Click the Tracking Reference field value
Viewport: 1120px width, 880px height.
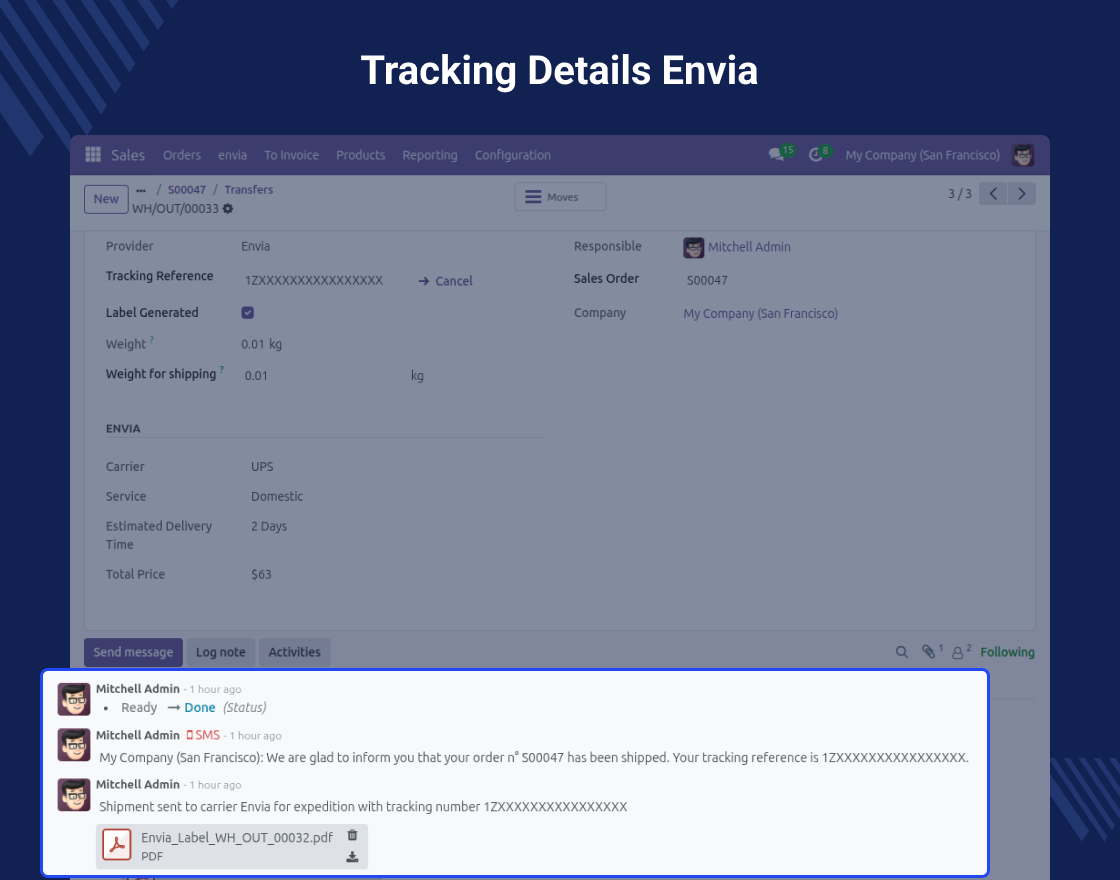point(314,281)
